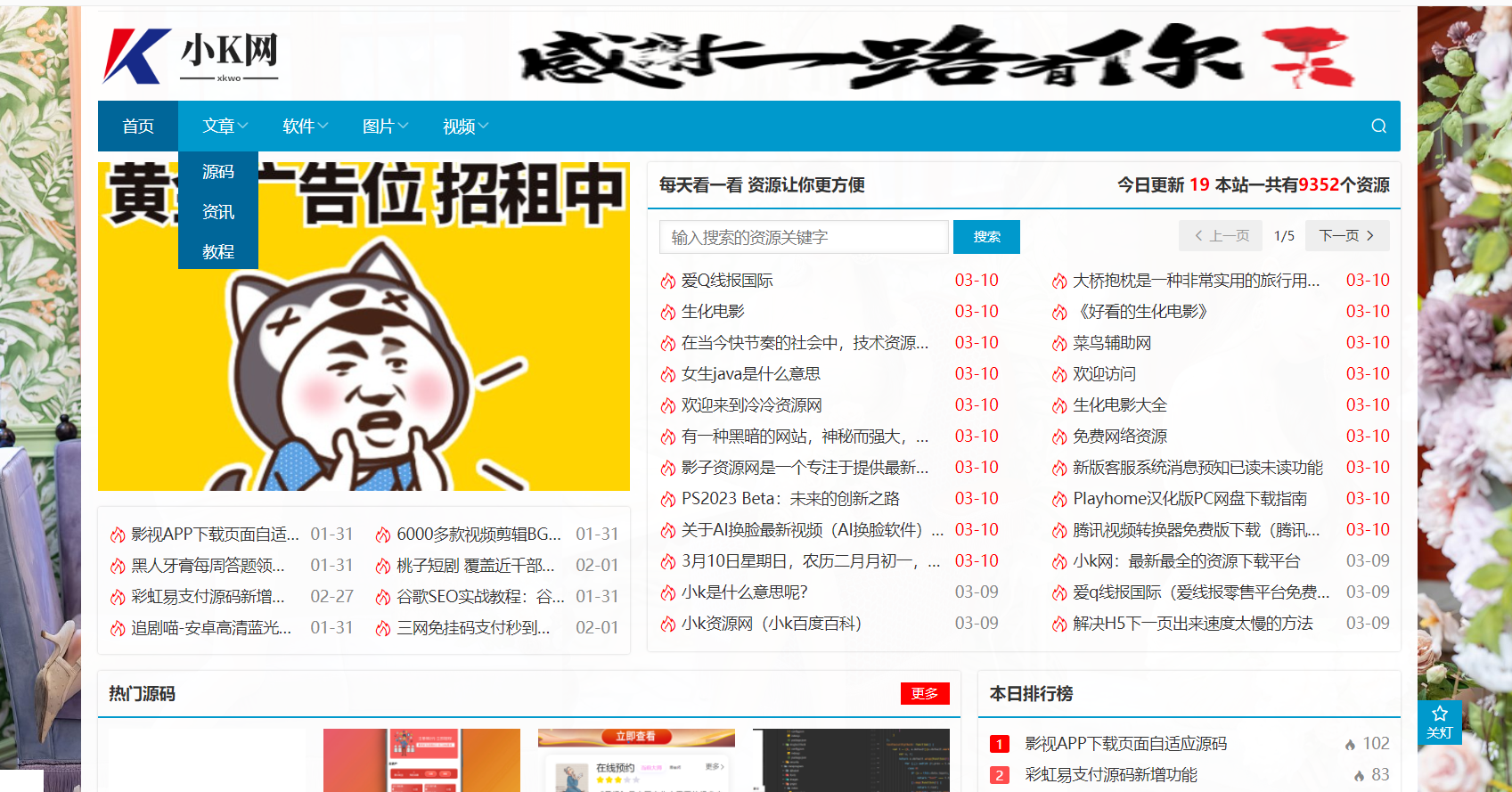Select 源码 from the 文章 submenu
1512x792 pixels.
[x=218, y=172]
